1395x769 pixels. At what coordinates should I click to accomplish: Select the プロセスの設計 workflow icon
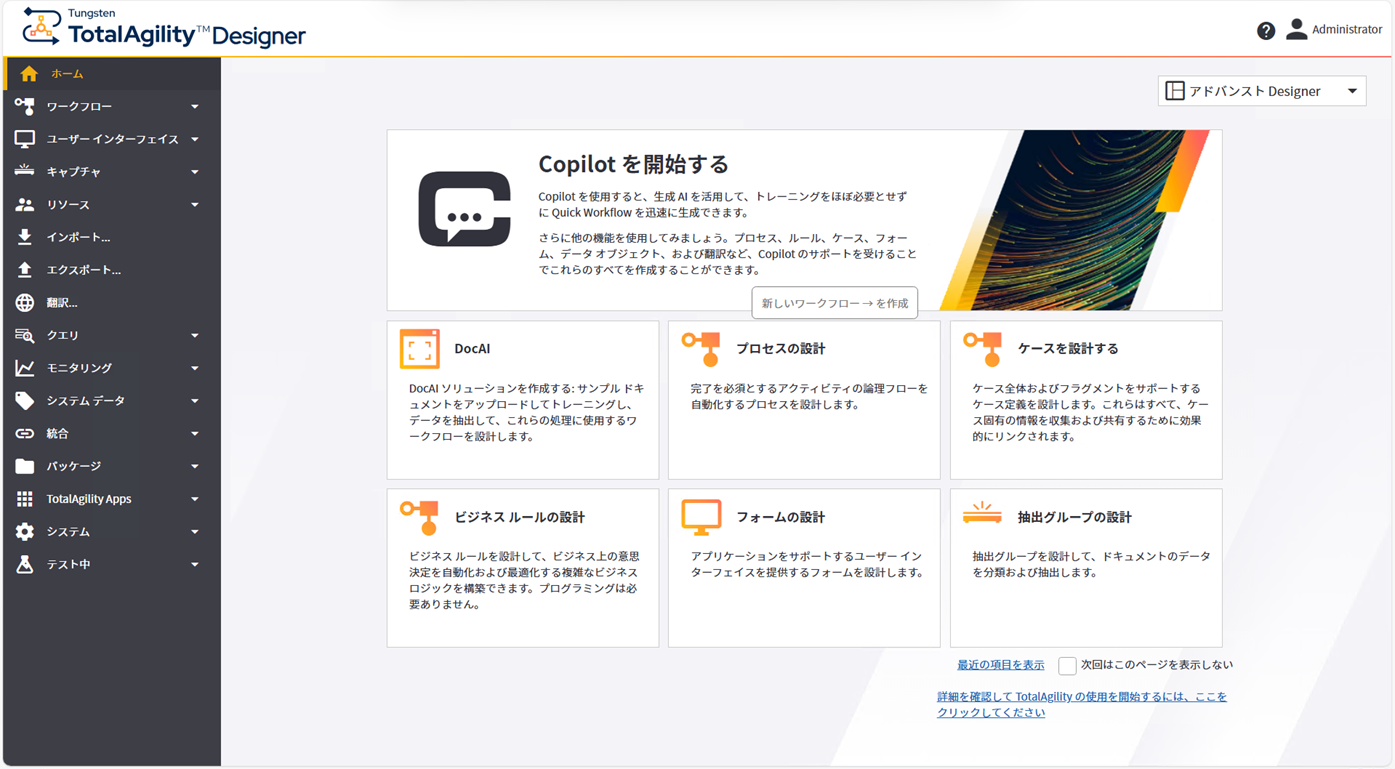coord(701,348)
